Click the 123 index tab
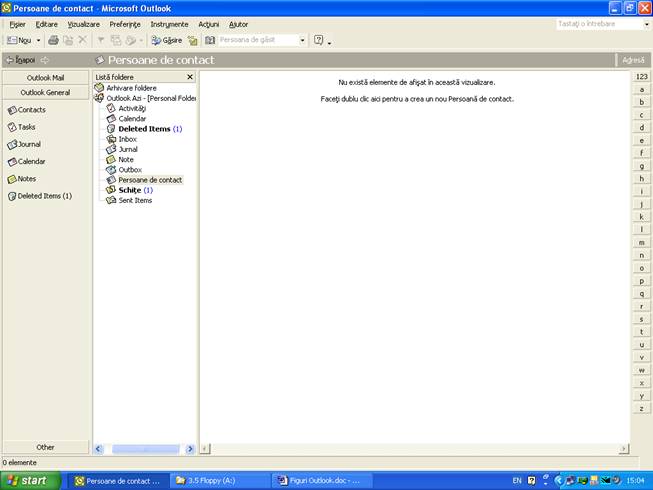The width and height of the screenshot is (653, 490). click(x=642, y=77)
